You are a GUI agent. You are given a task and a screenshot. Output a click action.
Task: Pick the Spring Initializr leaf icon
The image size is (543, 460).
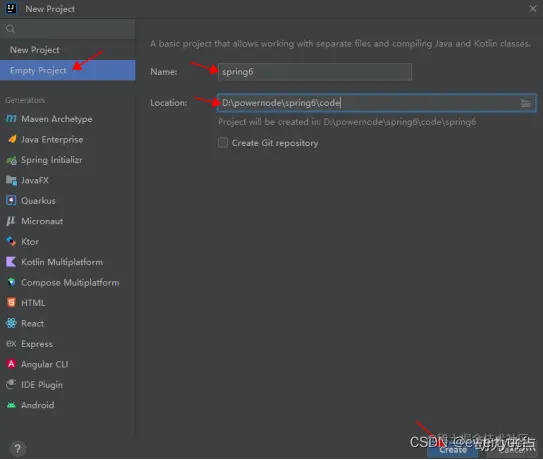coord(11,160)
